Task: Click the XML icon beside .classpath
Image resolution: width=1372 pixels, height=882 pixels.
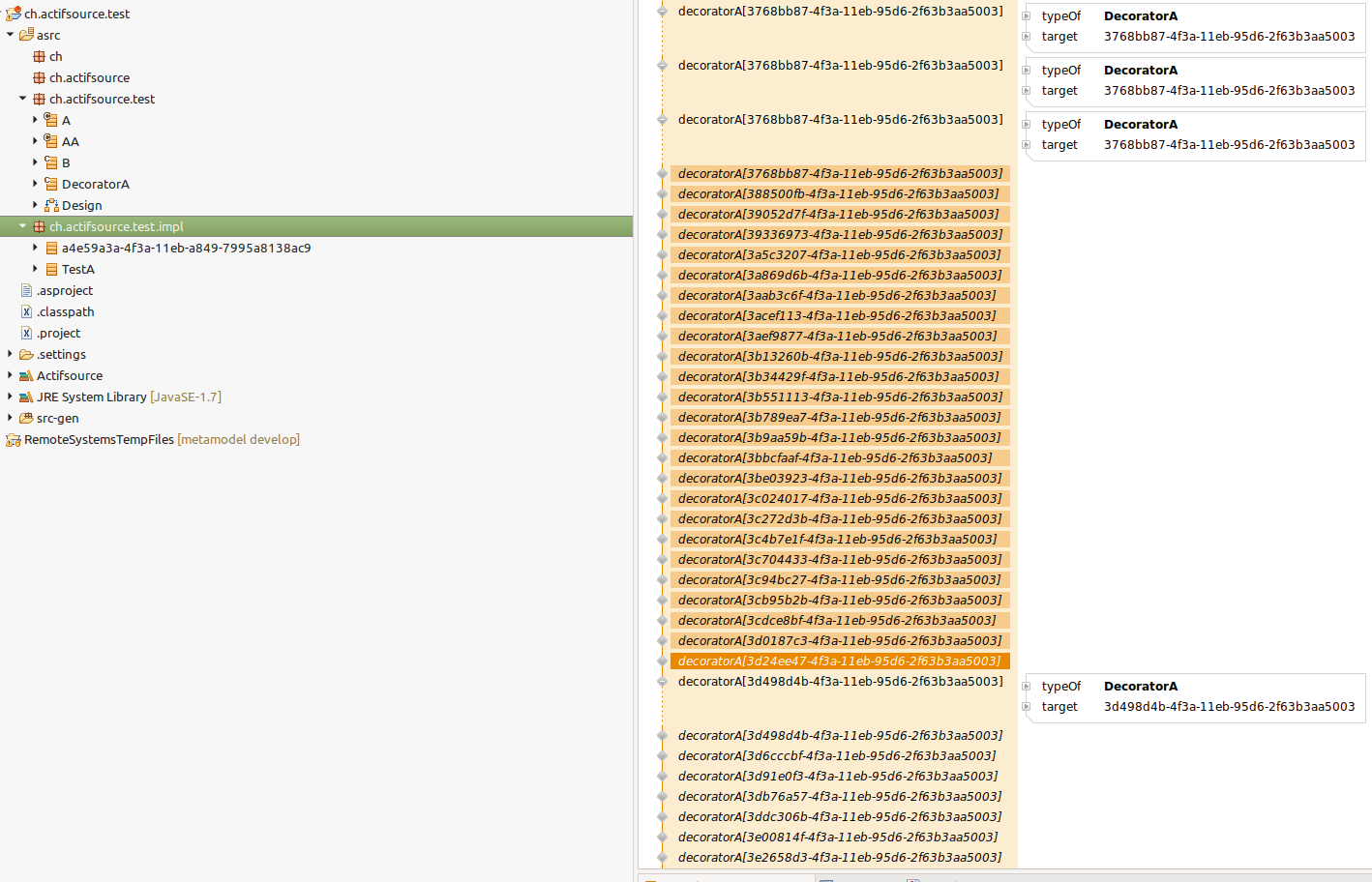Action: (x=26, y=311)
